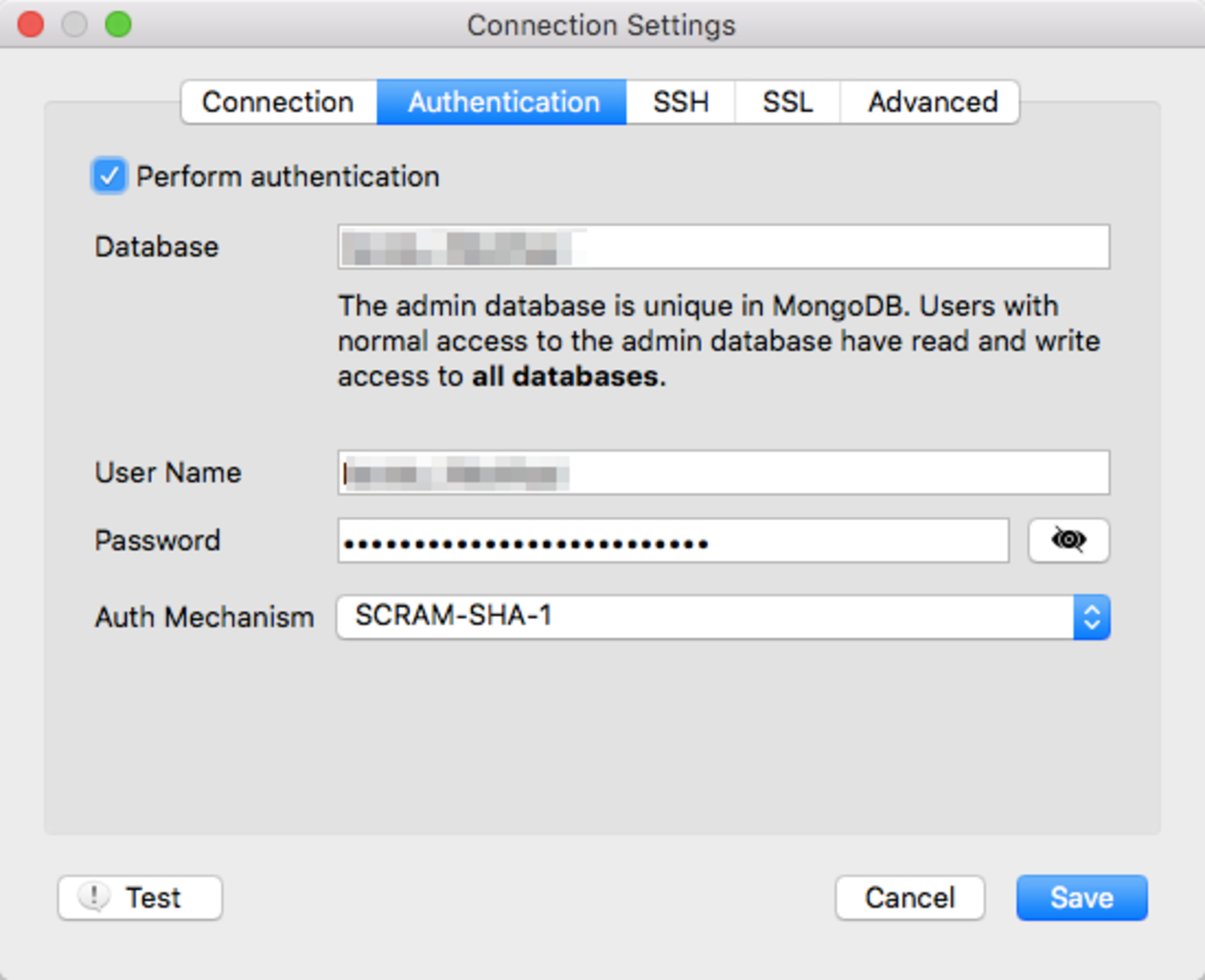Select the Authentication tab
Viewport: 1205px width, 980px height.
pos(502,102)
